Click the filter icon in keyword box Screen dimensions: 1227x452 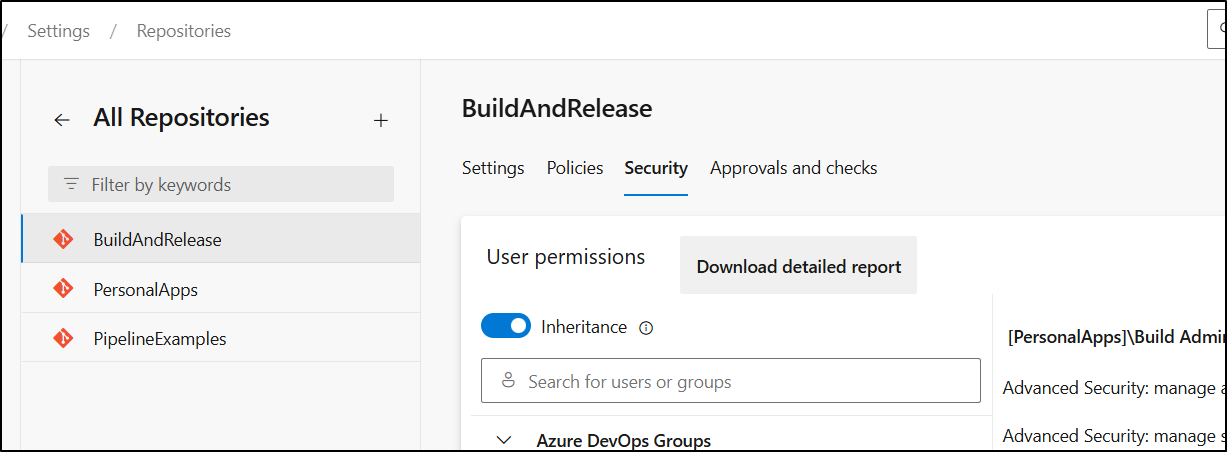pos(71,184)
